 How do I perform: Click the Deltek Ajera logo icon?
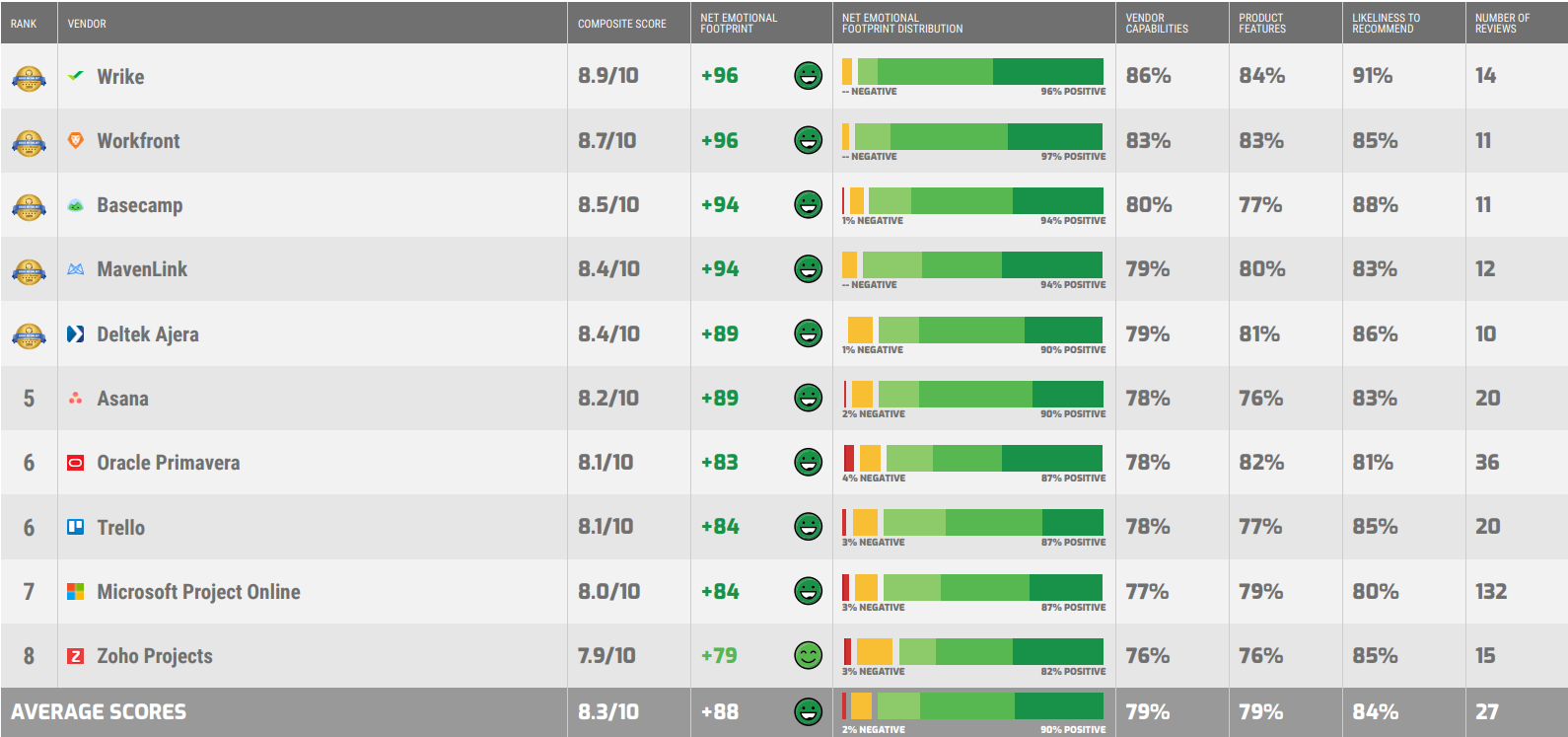pos(76,333)
